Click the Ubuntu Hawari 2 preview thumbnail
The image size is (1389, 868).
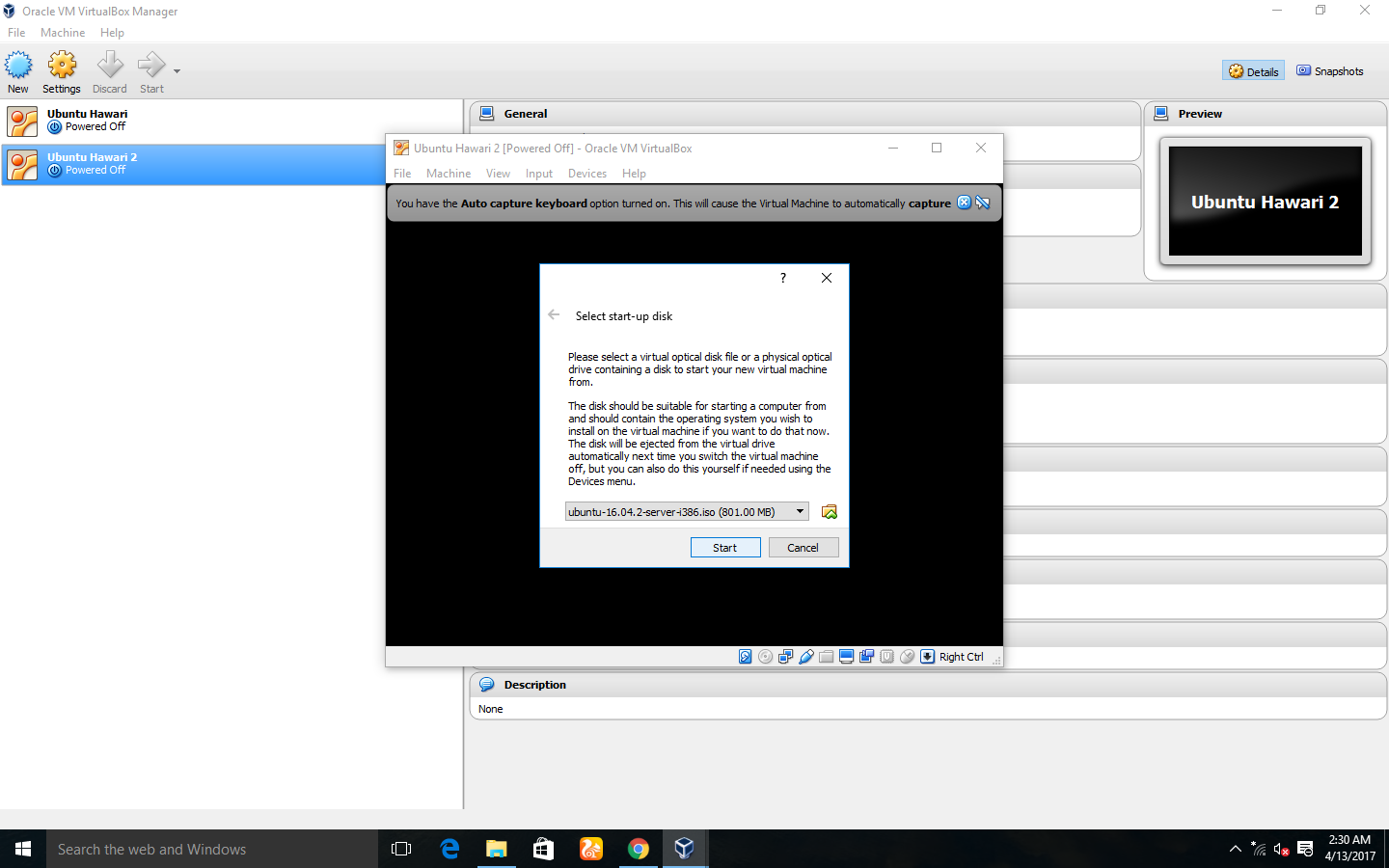[1266, 202]
